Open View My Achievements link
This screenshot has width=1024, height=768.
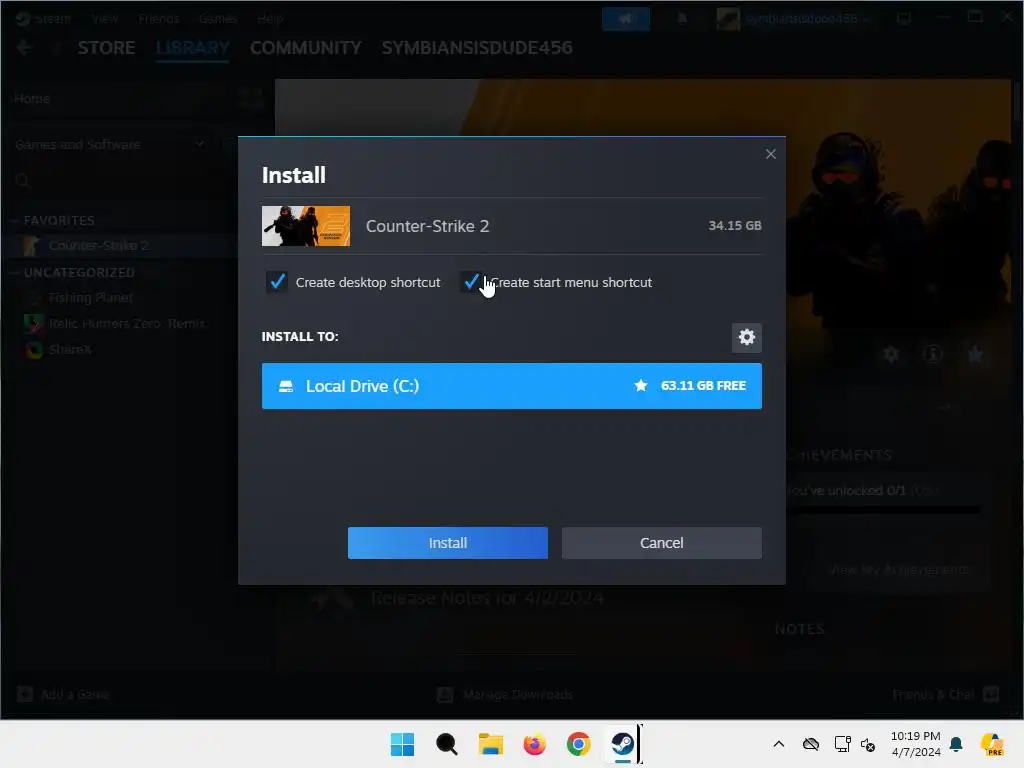[x=899, y=569]
